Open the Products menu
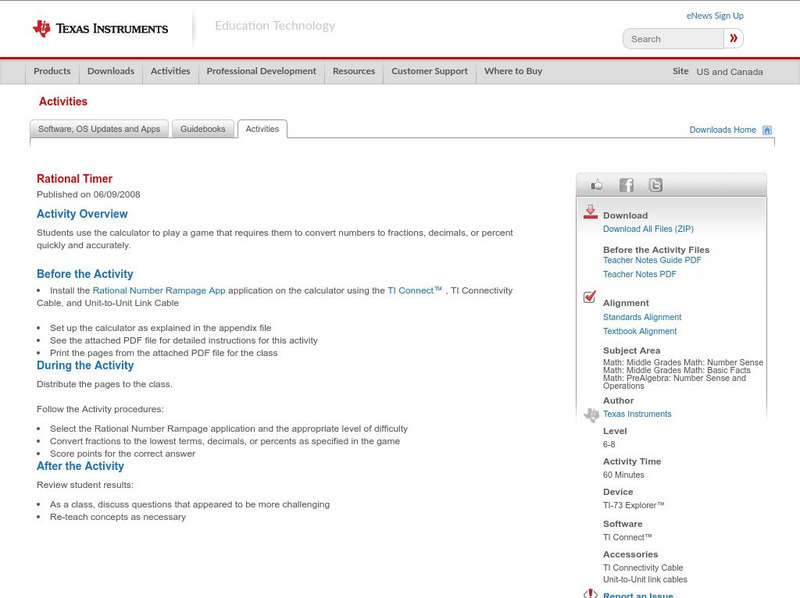Viewport: 800px width, 598px height. point(52,71)
